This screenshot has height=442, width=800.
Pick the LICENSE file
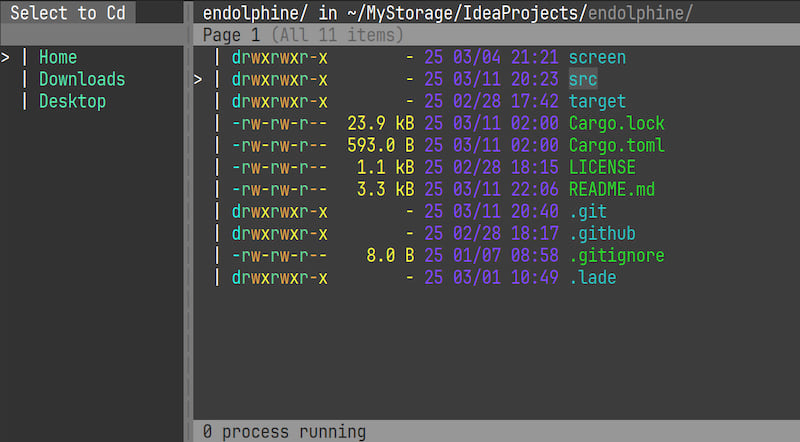tap(602, 167)
